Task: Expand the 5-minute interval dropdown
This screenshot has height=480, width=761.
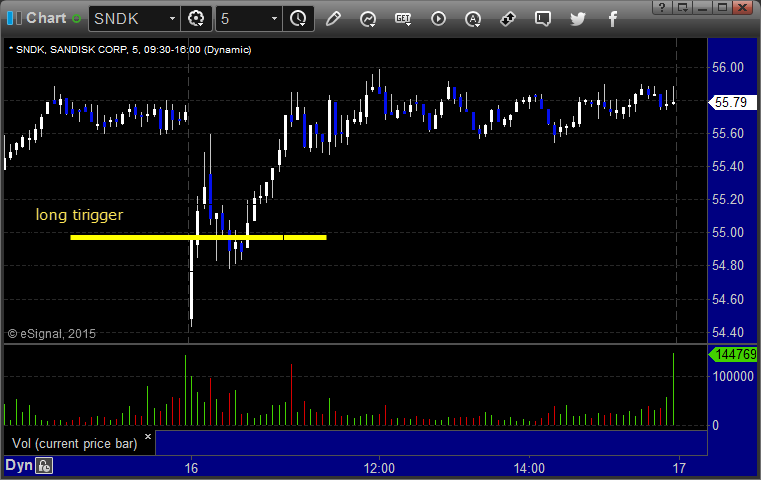Action: 274,19
